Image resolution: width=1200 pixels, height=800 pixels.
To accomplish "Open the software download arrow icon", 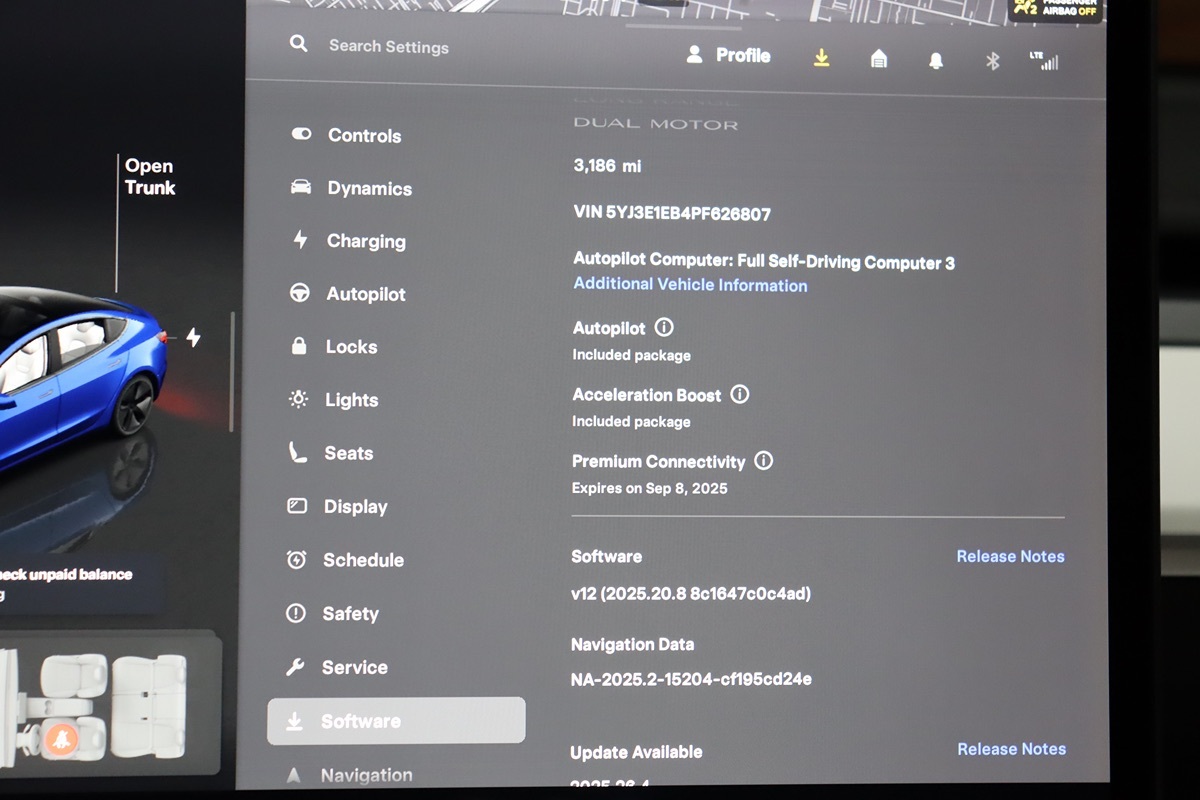I will click(821, 58).
